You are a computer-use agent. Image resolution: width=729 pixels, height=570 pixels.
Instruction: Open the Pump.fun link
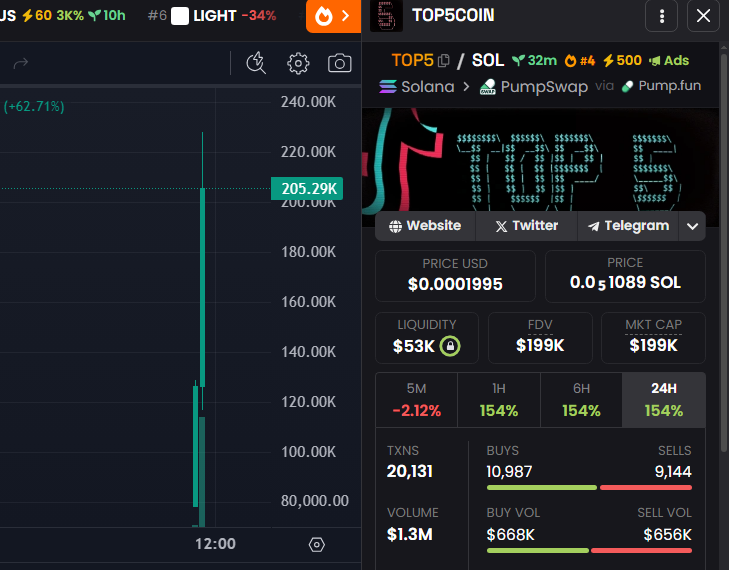pyautogui.click(x=661, y=86)
